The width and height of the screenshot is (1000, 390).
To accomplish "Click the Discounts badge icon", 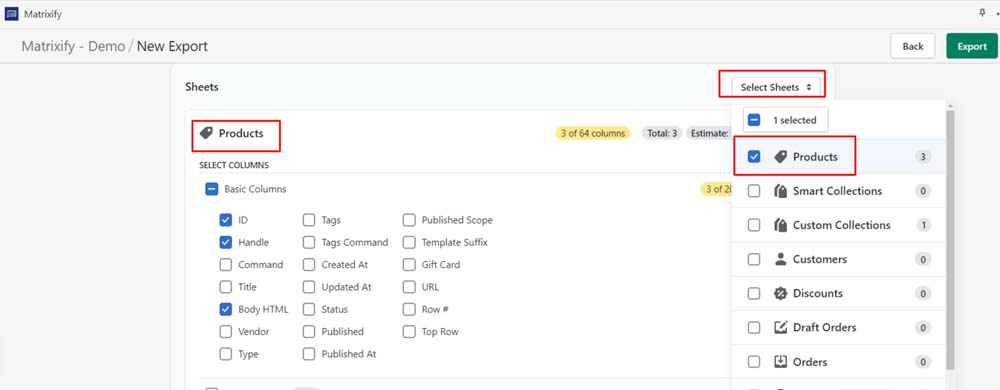I will pos(781,293).
